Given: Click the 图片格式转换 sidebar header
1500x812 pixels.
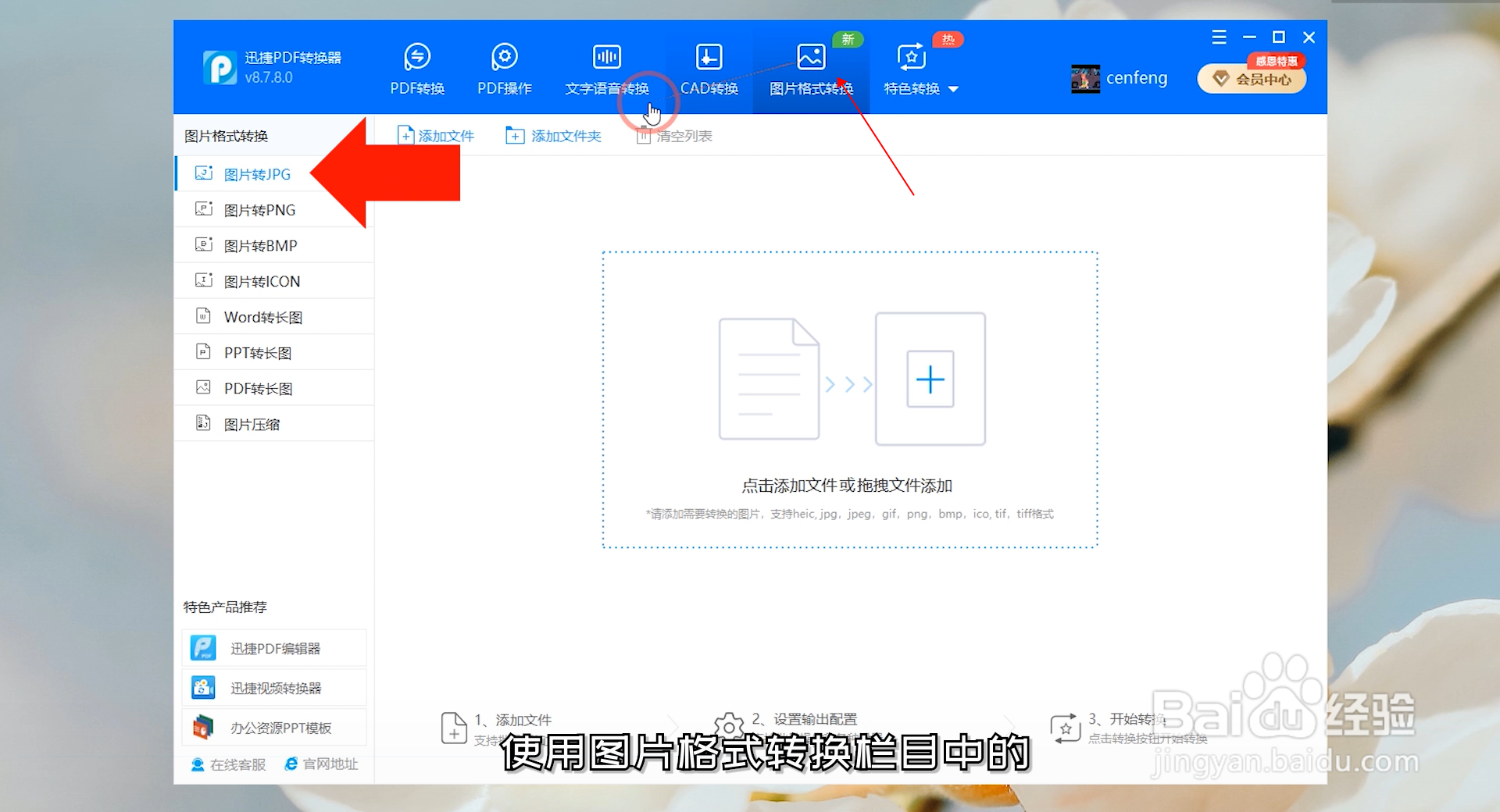Looking at the screenshot, I should (226, 136).
